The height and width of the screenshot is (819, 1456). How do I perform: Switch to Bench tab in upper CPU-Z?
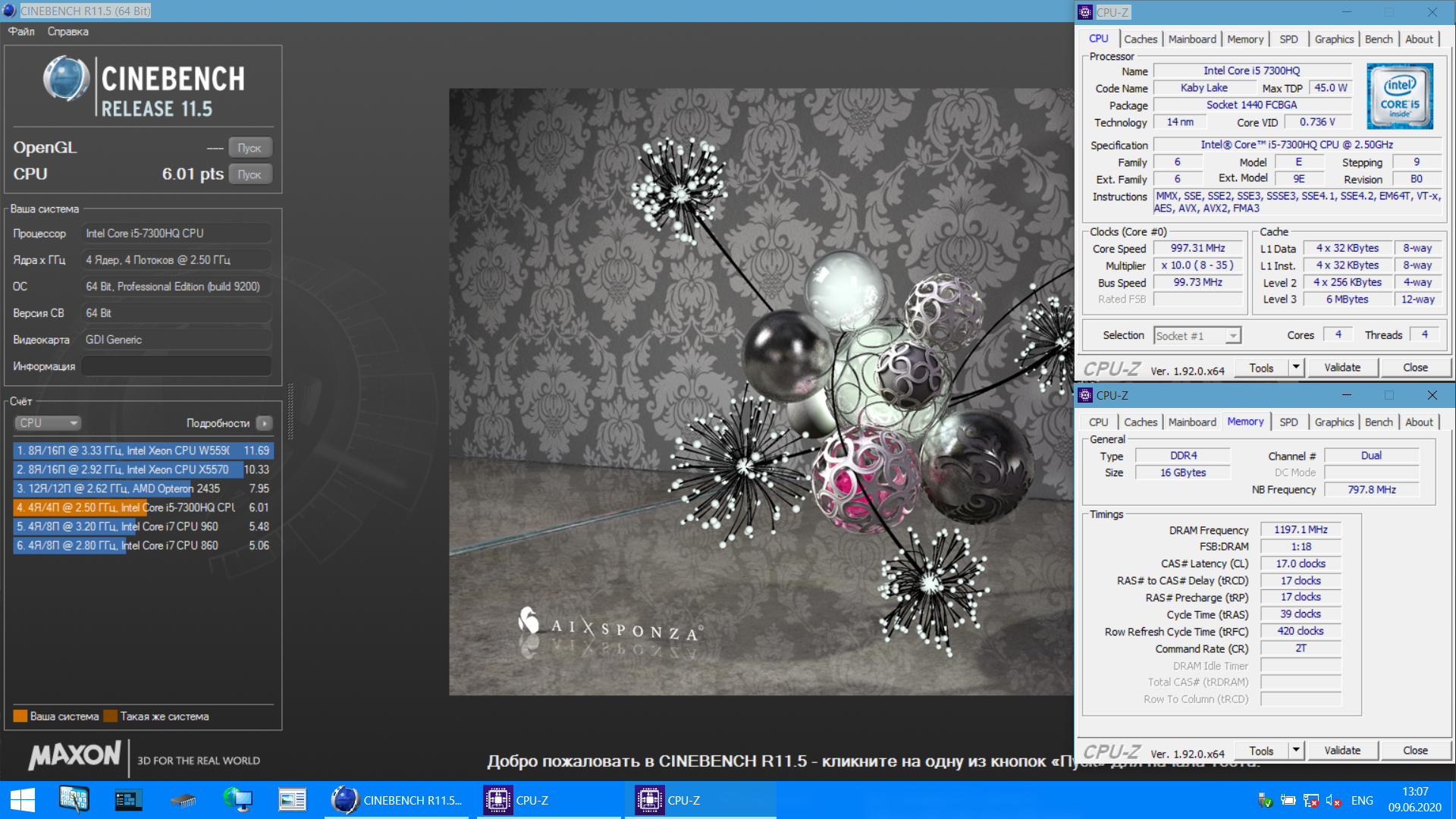pos(1379,39)
